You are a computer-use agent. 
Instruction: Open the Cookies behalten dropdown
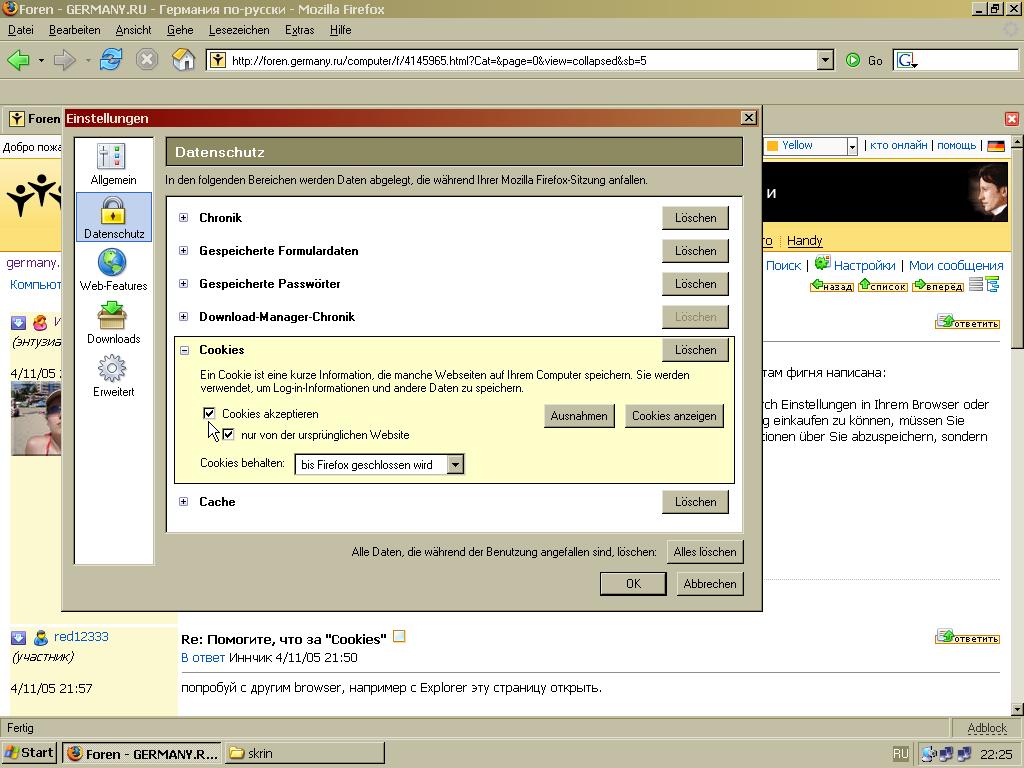(x=455, y=465)
